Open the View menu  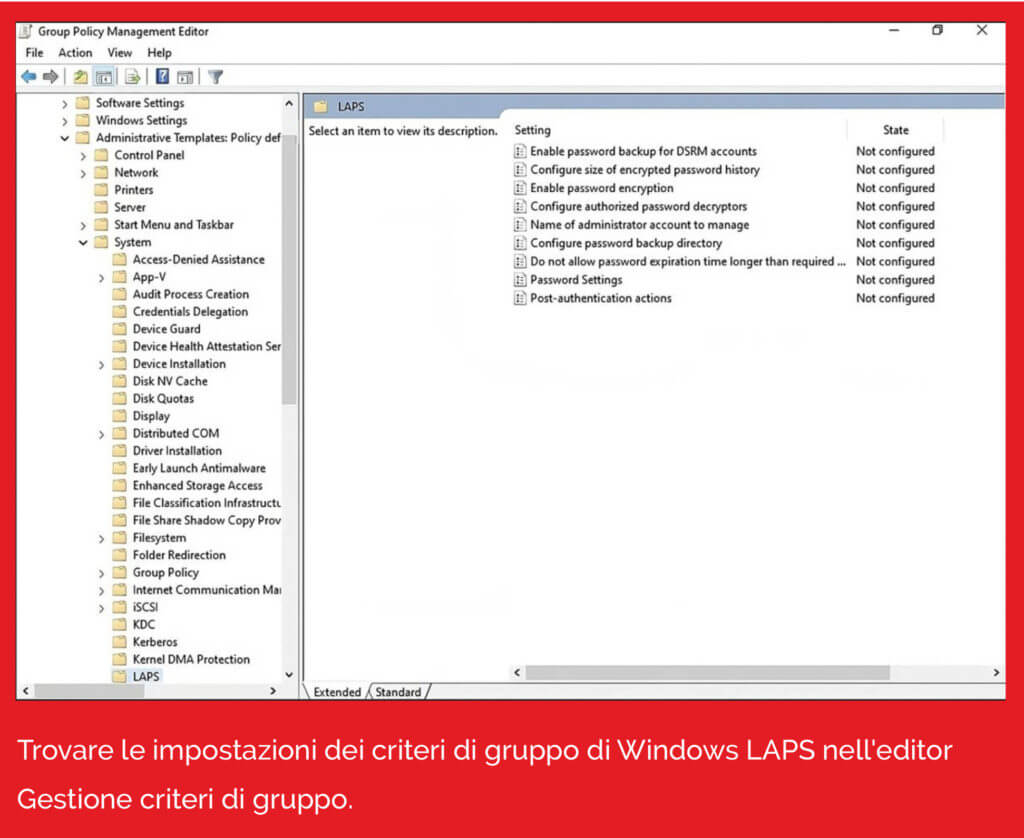[x=119, y=52]
